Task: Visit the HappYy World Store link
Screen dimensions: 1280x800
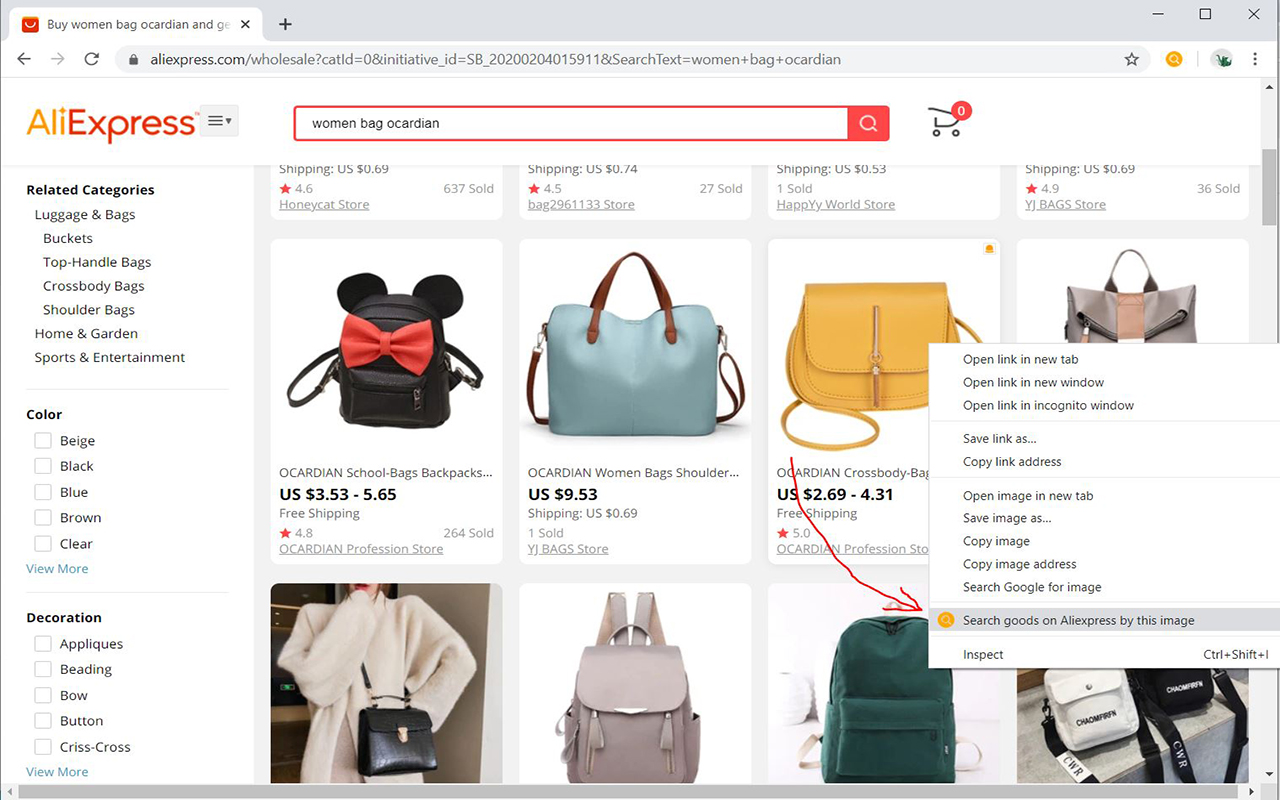Action: [836, 204]
